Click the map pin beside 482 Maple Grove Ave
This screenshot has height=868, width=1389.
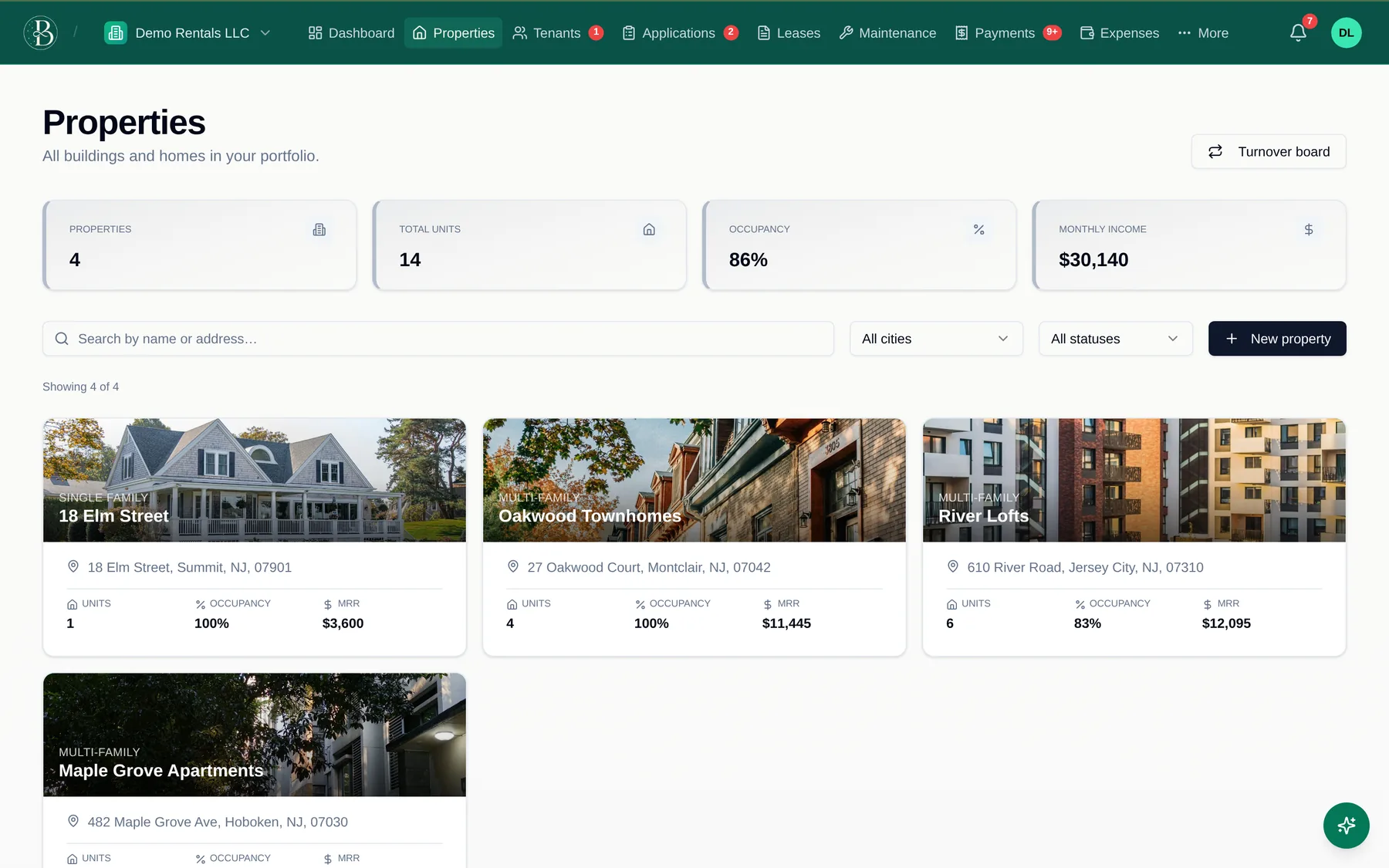point(73,822)
